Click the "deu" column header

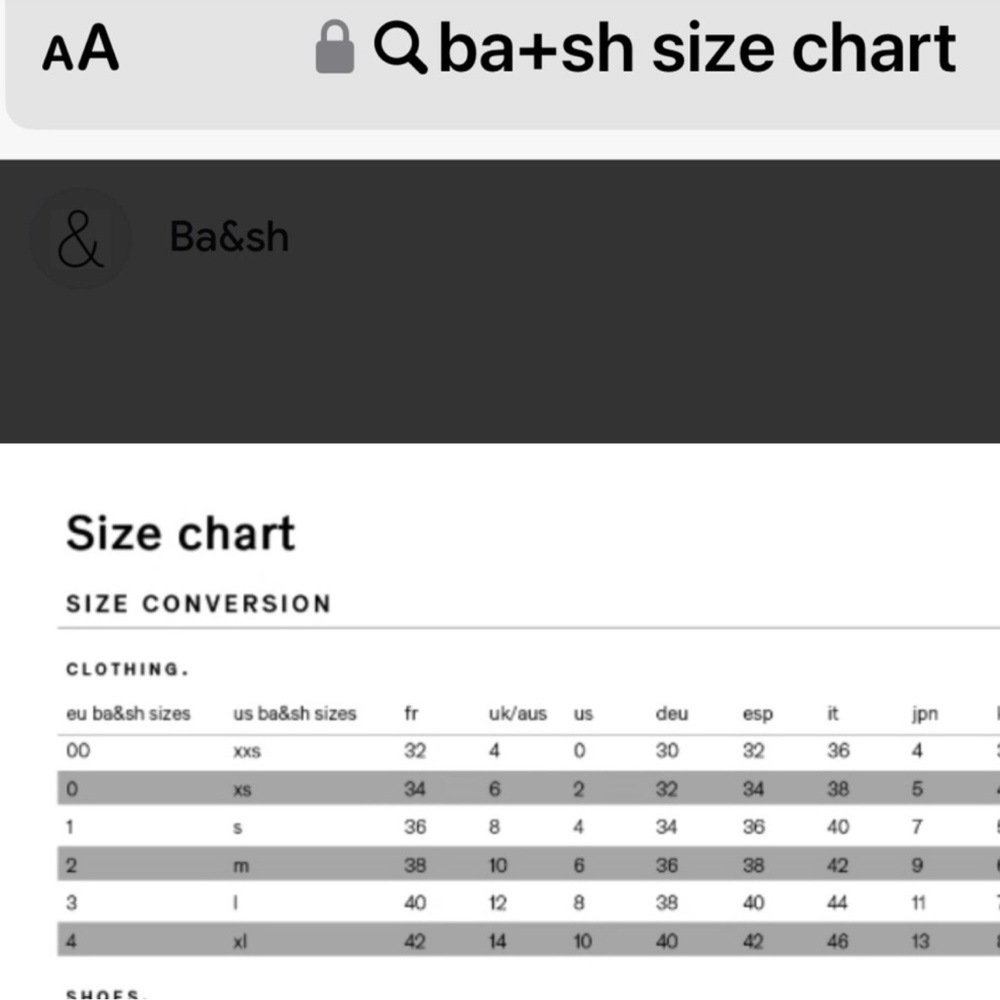[671, 714]
